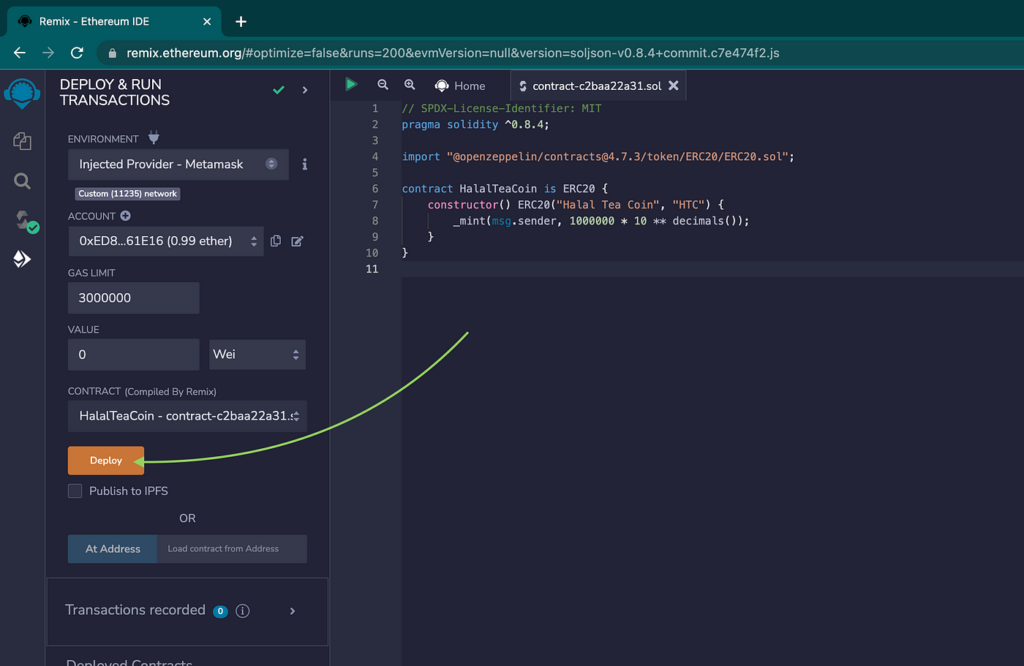Image resolution: width=1024 pixels, height=666 pixels.
Task: Click the At Address button
Action: click(112, 549)
